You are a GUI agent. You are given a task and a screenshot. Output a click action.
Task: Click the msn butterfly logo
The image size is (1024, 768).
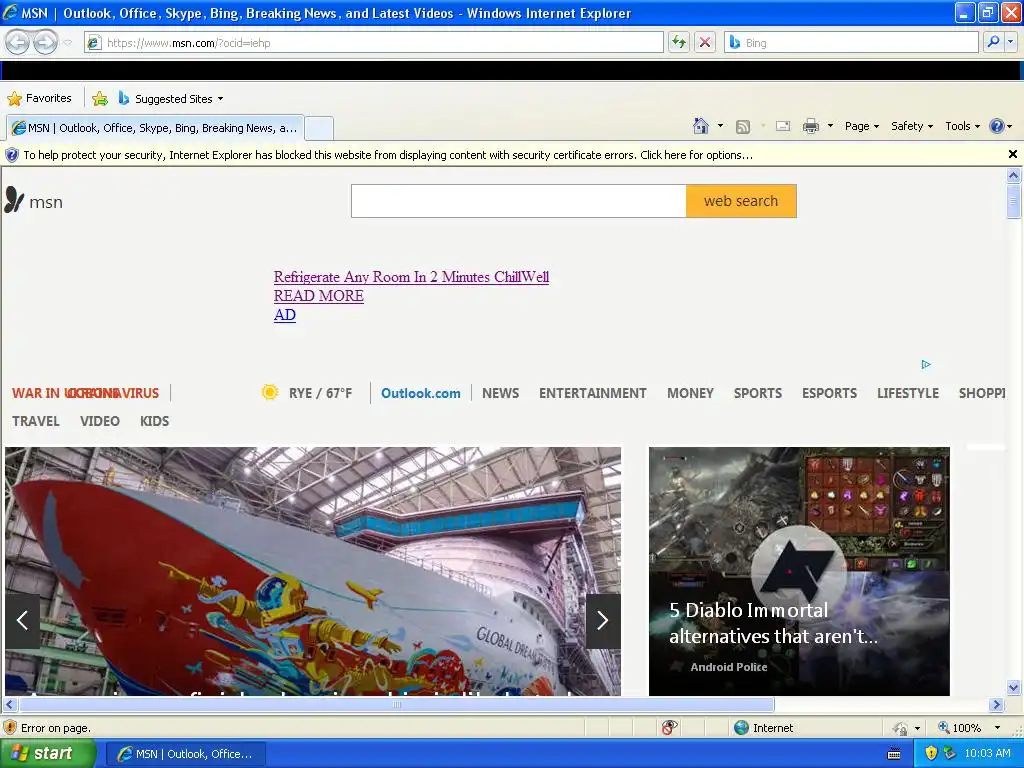click(x=34, y=201)
